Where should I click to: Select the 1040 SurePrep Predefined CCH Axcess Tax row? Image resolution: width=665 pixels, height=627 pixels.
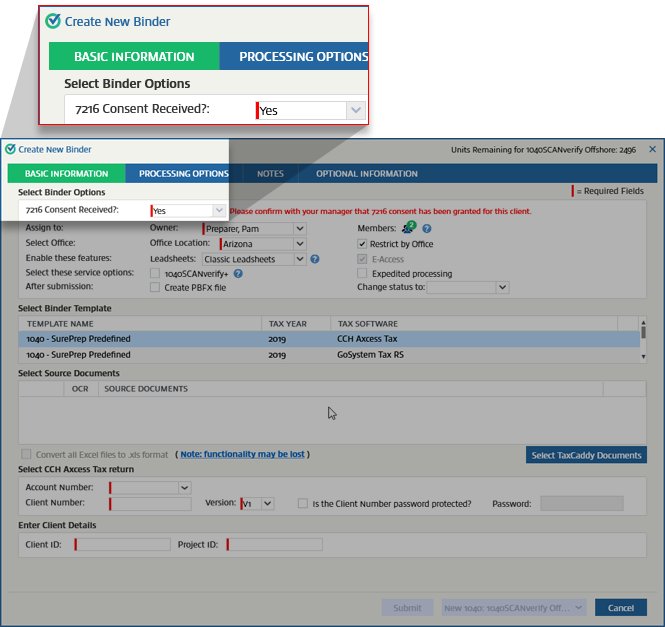[x=329, y=339]
